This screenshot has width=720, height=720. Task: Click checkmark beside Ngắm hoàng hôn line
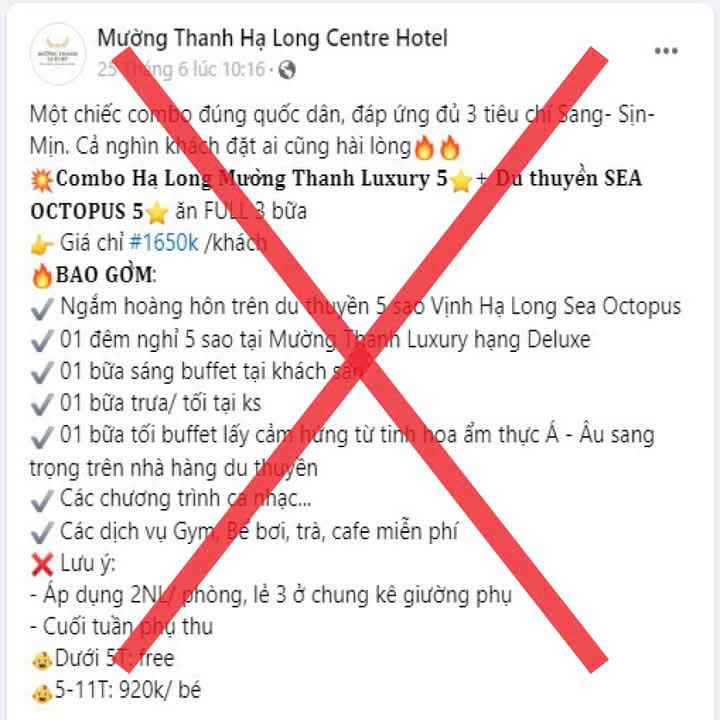(x=42, y=308)
